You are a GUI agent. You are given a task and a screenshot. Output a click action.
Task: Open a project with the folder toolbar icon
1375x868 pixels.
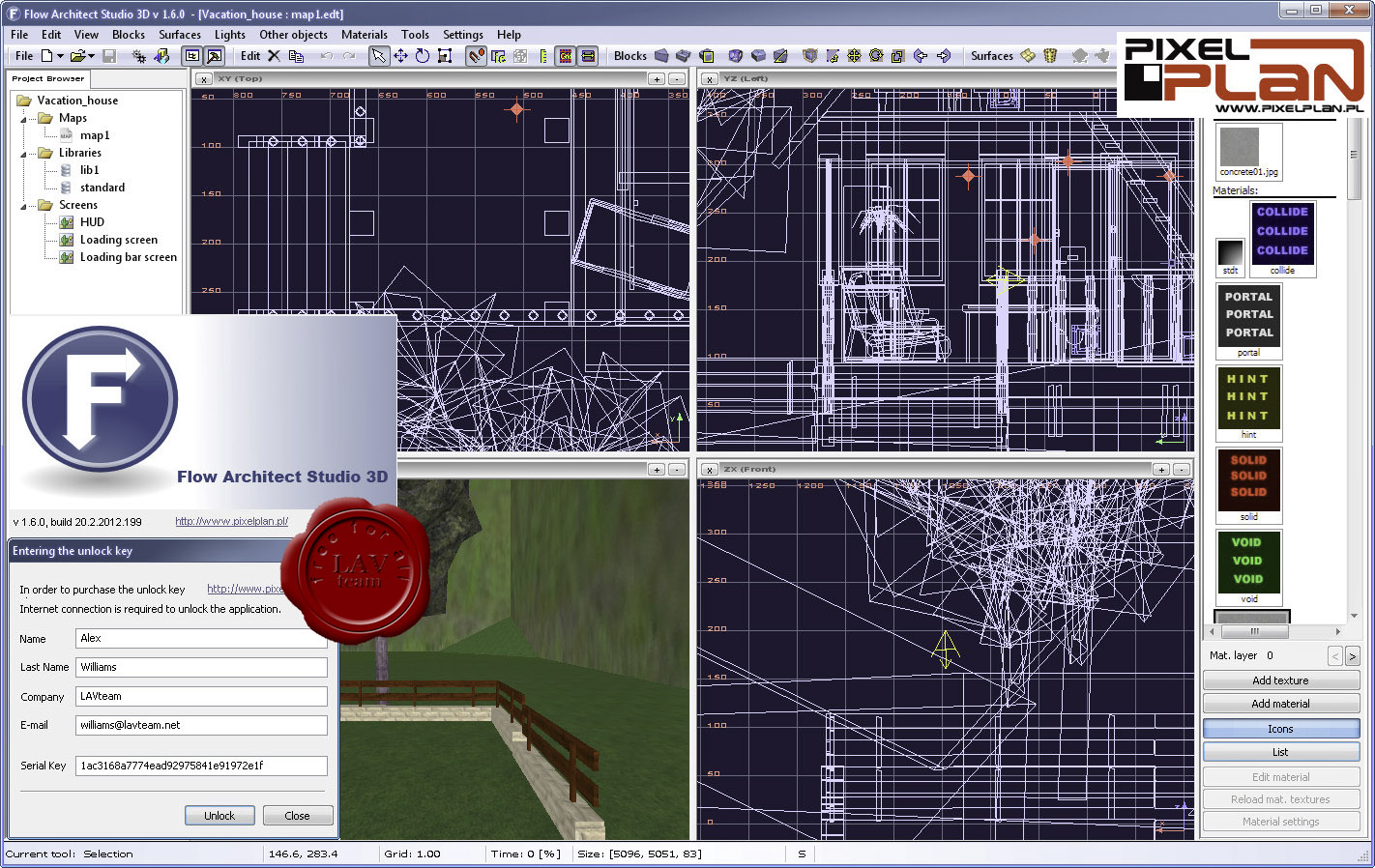pyautogui.click(x=78, y=56)
